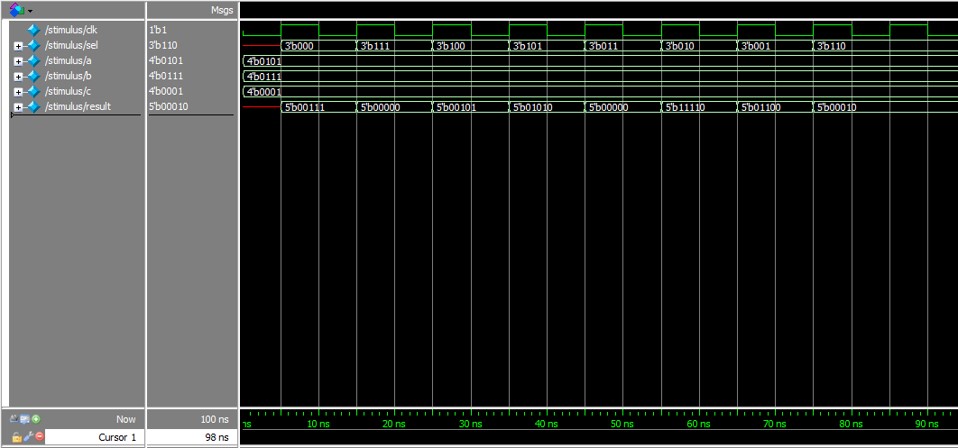The width and height of the screenshot is (958, 448).
Task: Click the 5'b00010 segment on result waveform
Action: tap(885, 108)
